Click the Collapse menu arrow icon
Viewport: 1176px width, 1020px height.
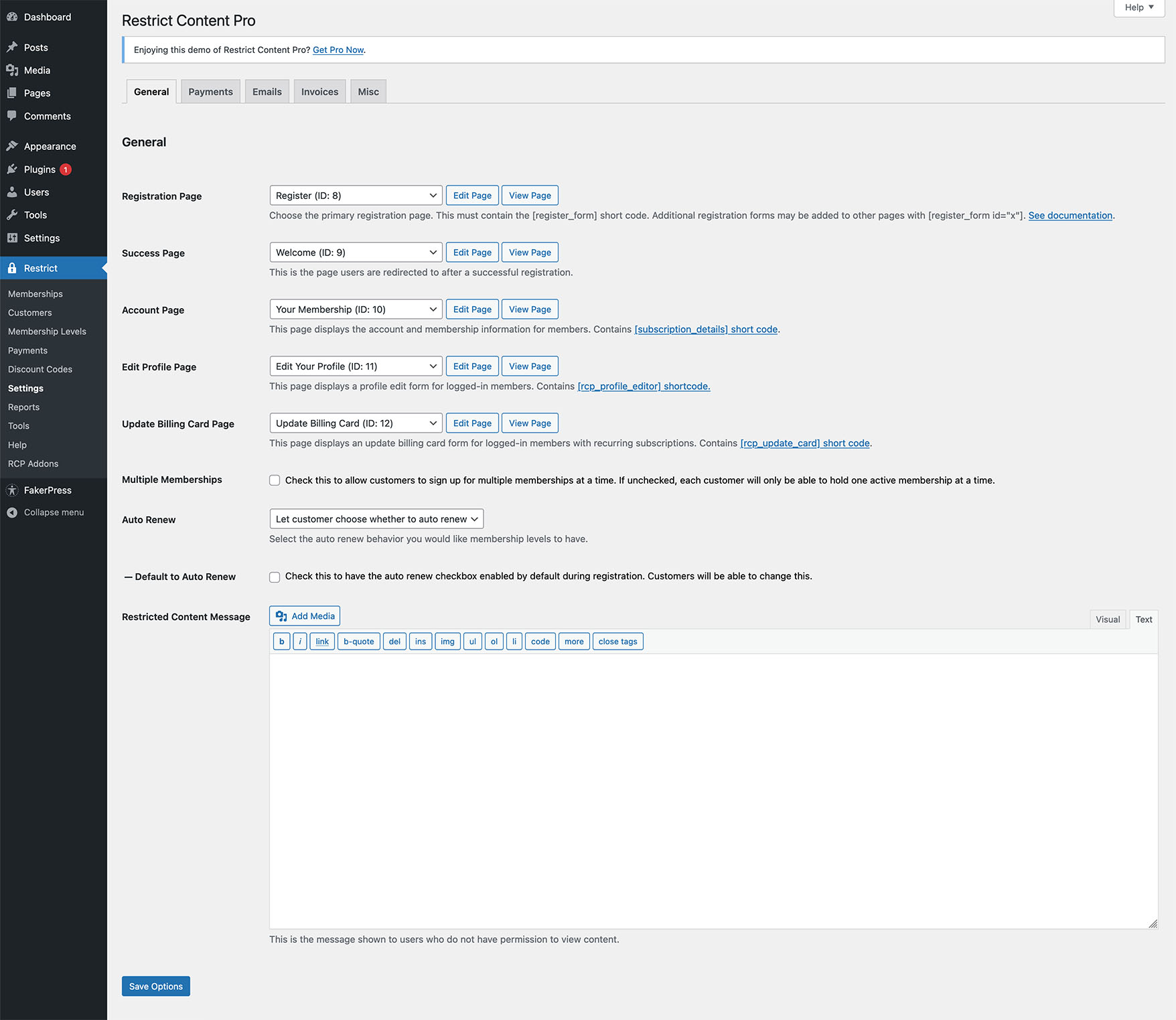(12, 512)
